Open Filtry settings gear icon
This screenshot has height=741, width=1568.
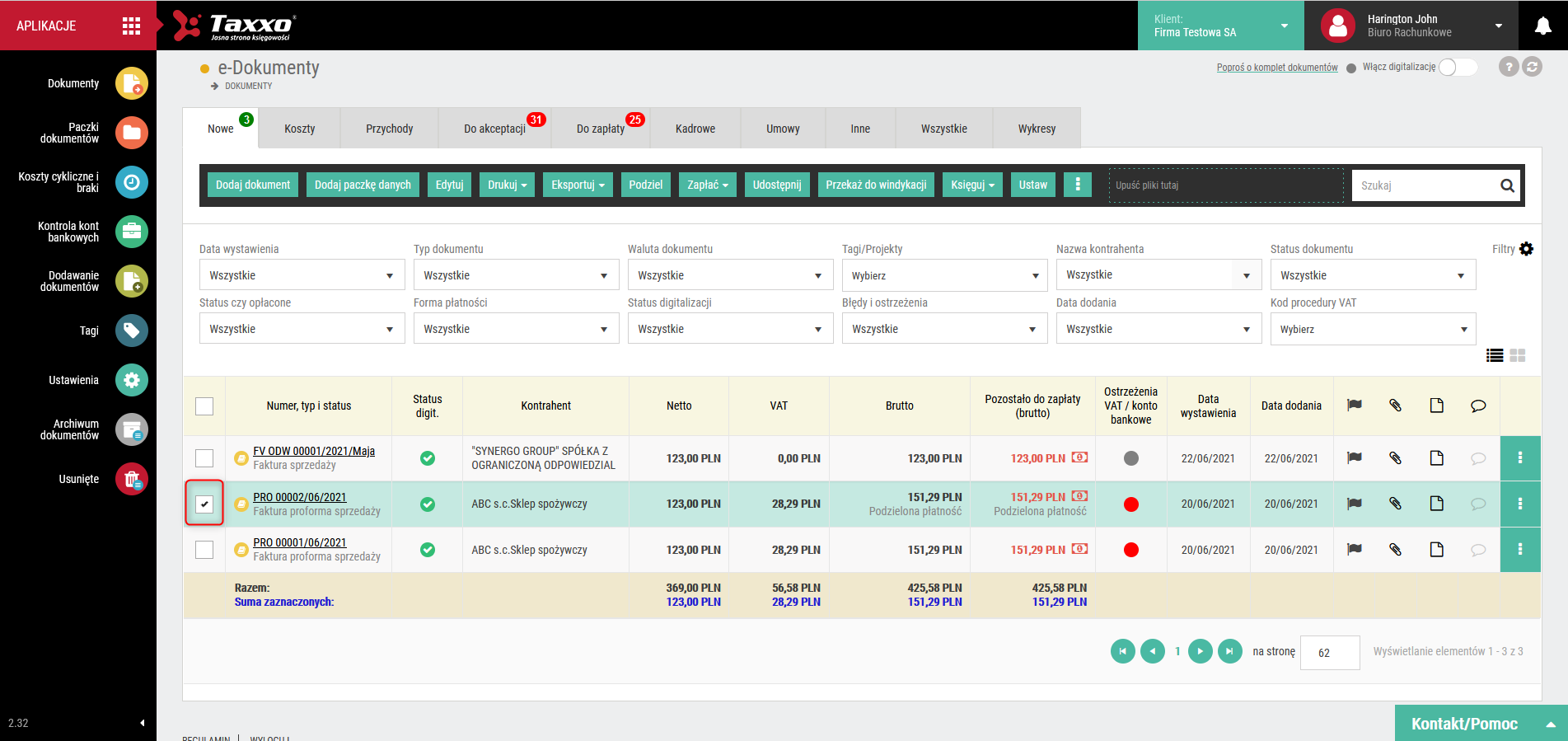click(x=1526, y=249)
